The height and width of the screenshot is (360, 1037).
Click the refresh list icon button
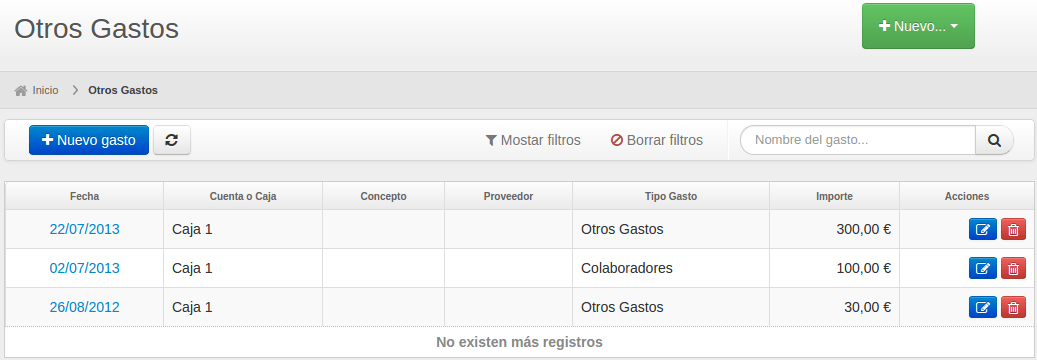click(x=172, y=140)
